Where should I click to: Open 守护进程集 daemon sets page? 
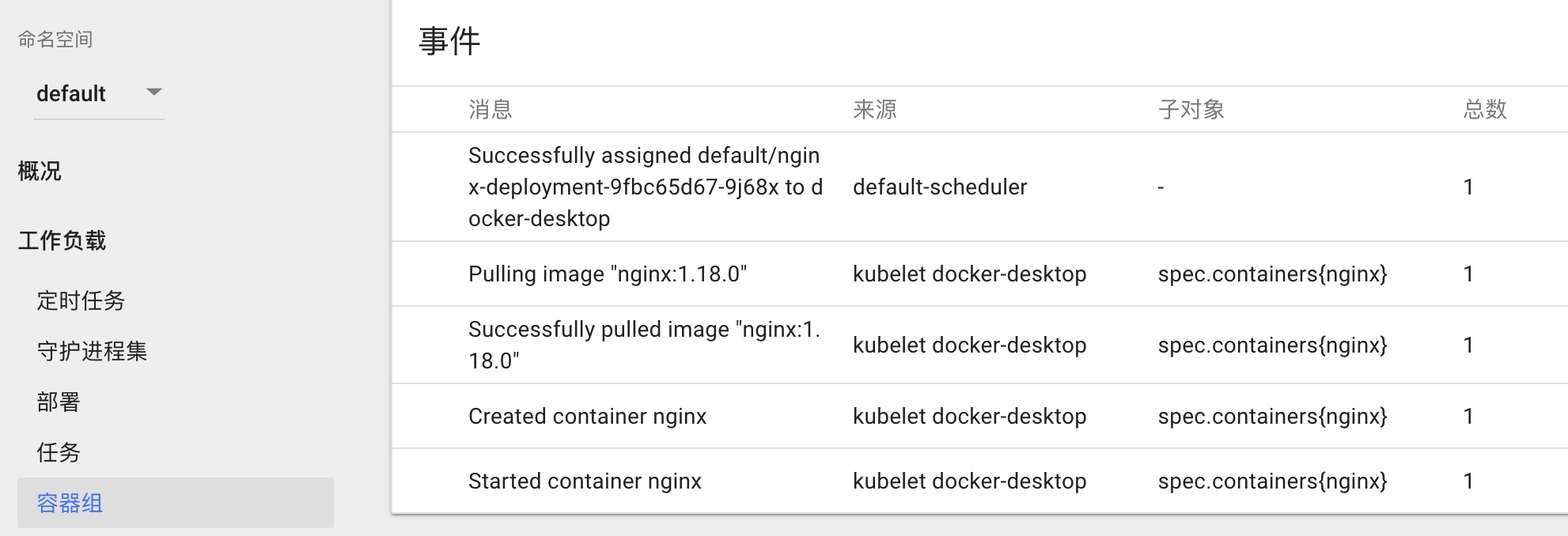pyautogui.click(x=92, y=351)
